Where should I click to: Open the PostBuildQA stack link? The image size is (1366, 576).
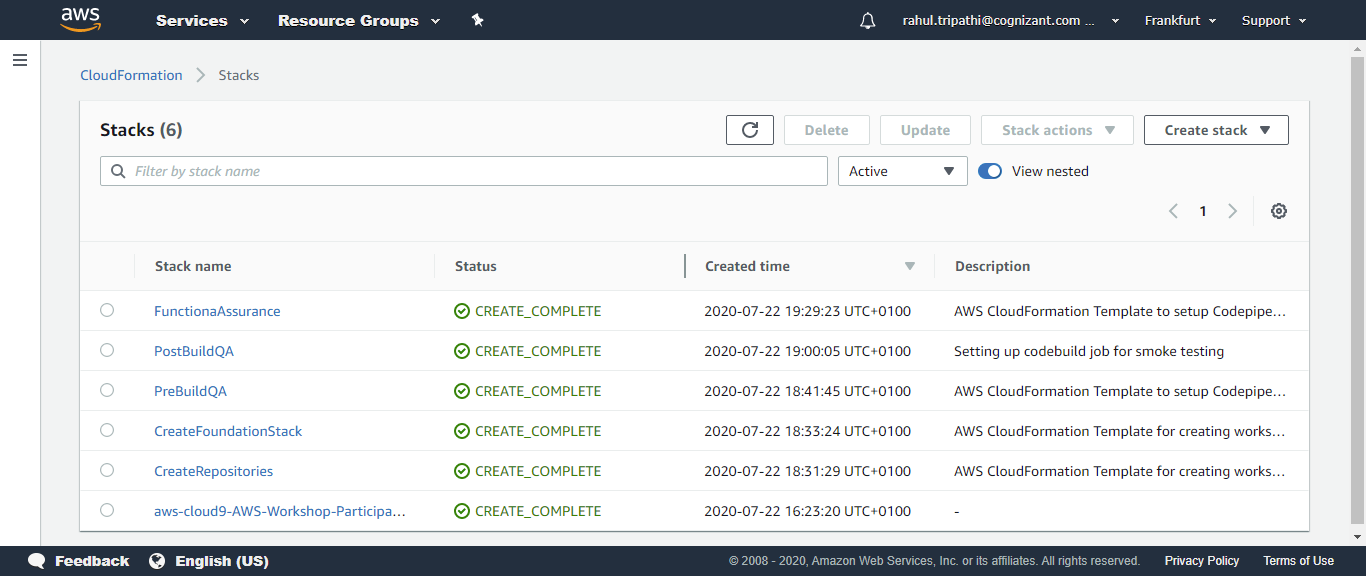tap(194, 351)
